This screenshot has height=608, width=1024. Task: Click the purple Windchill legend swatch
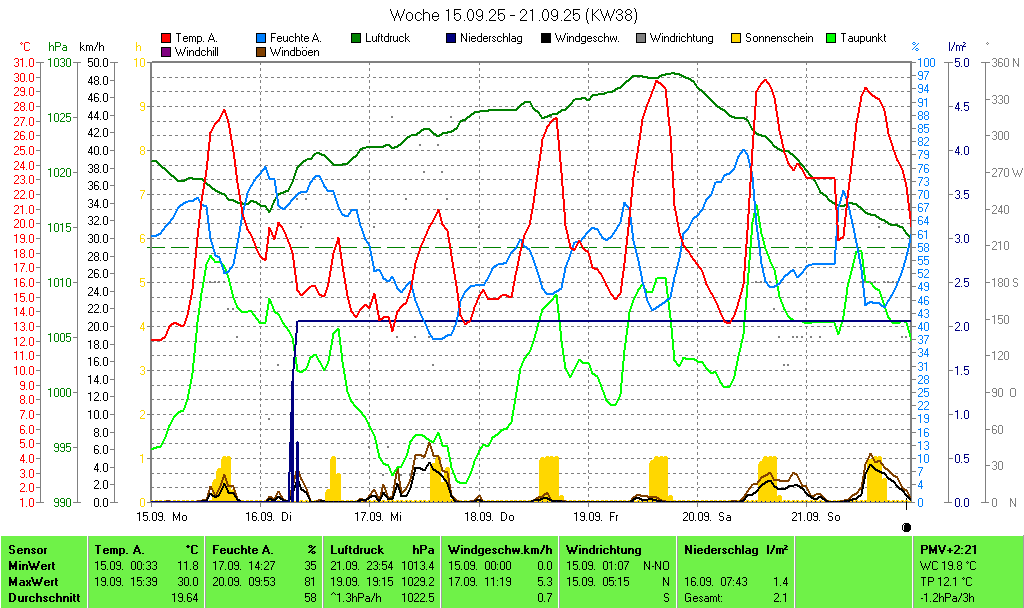[165, 52]
